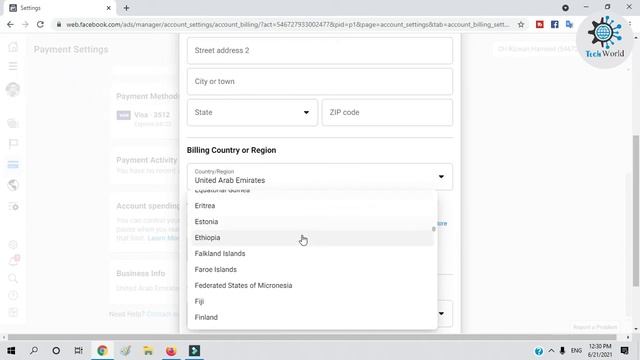
Task: Open Task View on taskbar
Action: pos(78,351)
